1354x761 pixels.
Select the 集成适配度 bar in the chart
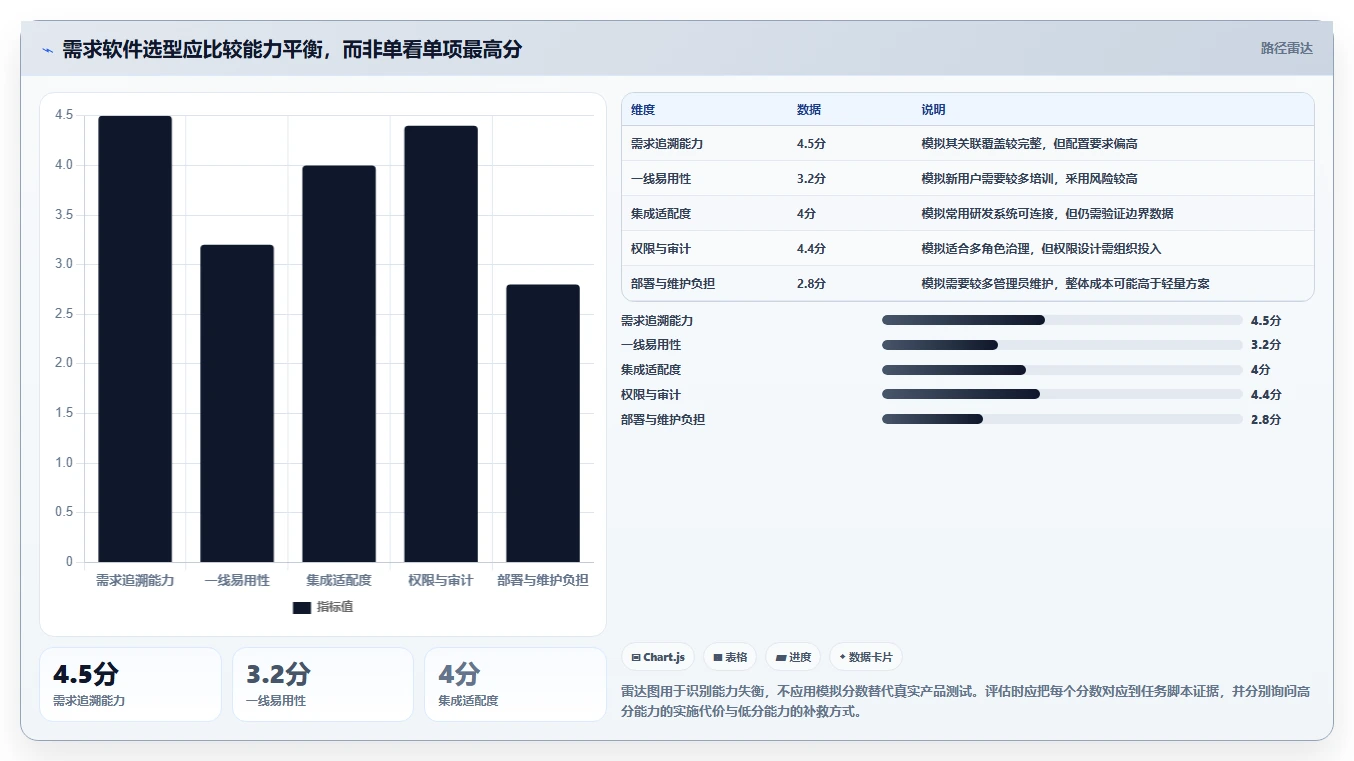pyautogui.click(x=339, y=364)
